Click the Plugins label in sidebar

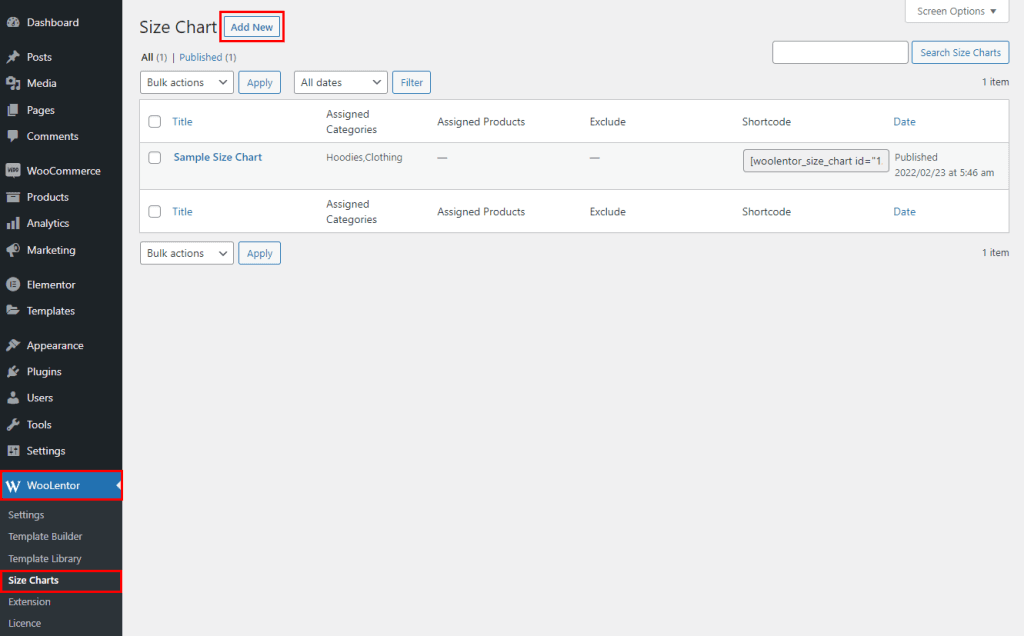tap(44, 372)
